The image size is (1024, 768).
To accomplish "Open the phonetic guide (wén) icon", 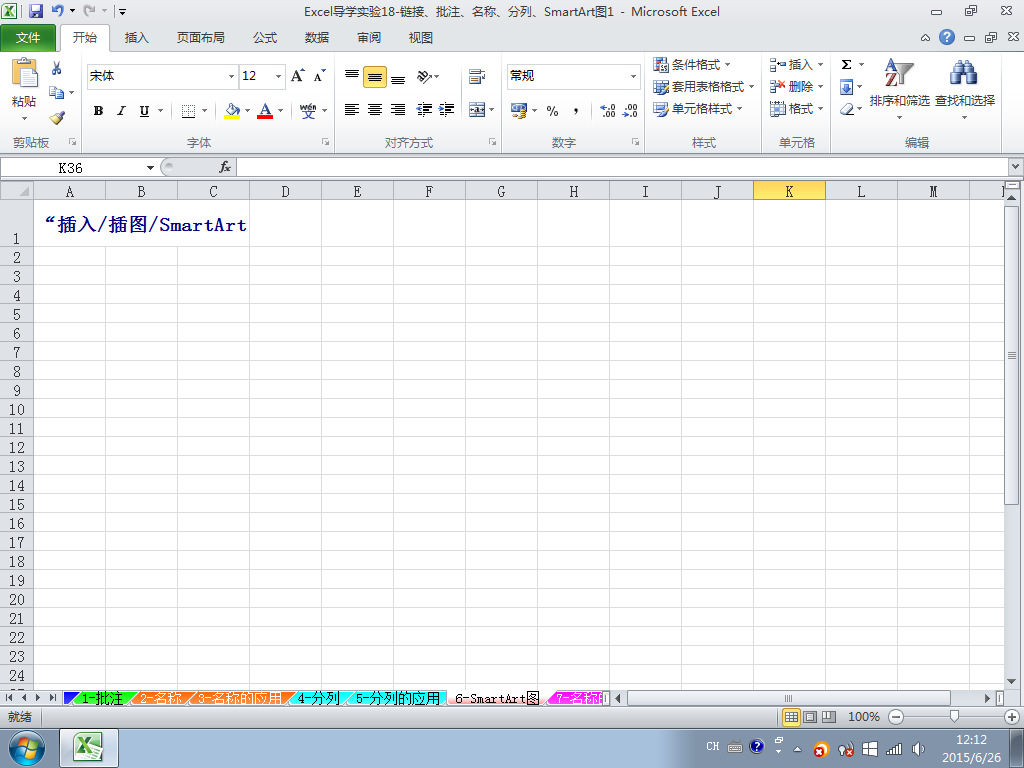I will (308, 111).
